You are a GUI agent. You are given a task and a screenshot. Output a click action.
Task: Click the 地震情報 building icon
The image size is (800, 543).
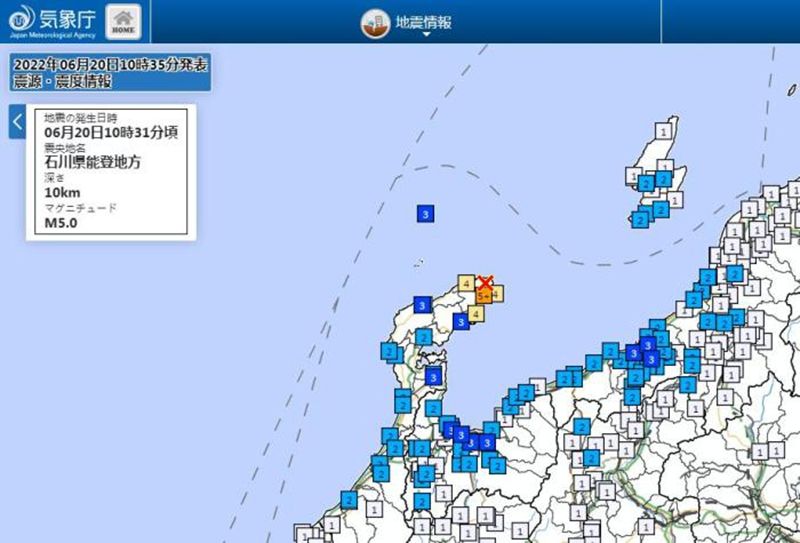point(374,21)
